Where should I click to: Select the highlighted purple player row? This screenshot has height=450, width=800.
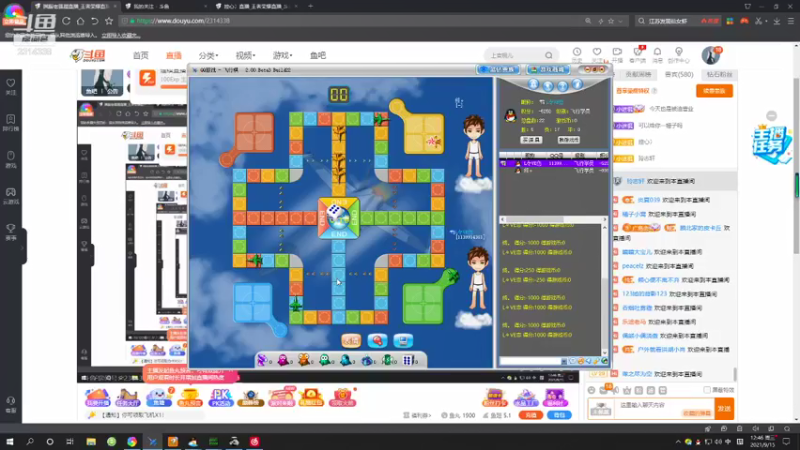[554, 163]
